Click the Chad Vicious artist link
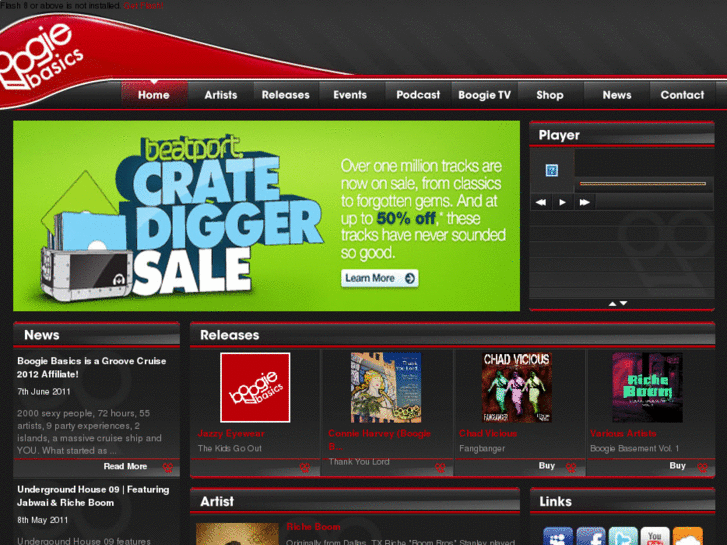The image size is (727, 545). (x=488, y=434)
